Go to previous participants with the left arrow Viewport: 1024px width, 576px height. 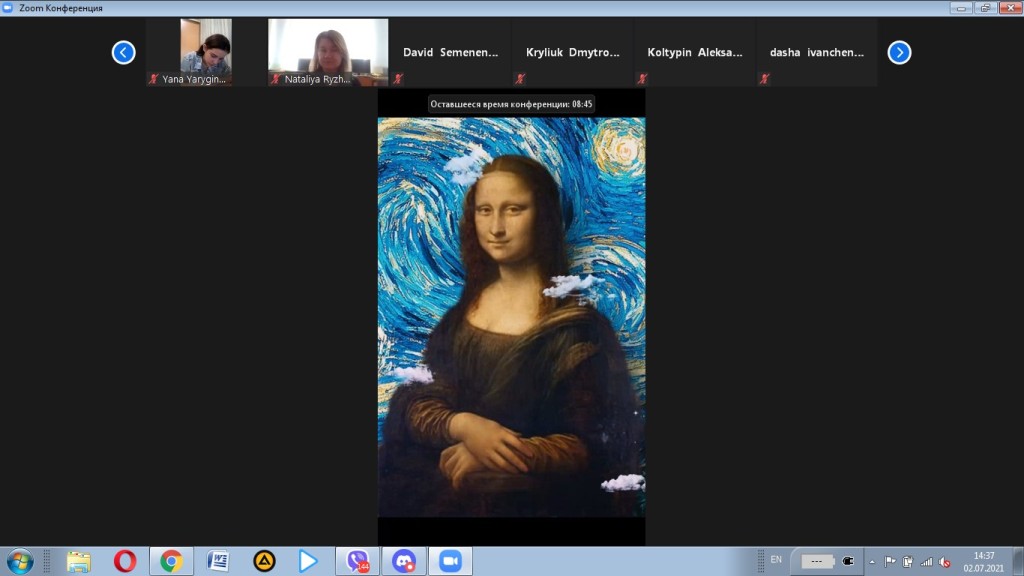coord(123,52)
